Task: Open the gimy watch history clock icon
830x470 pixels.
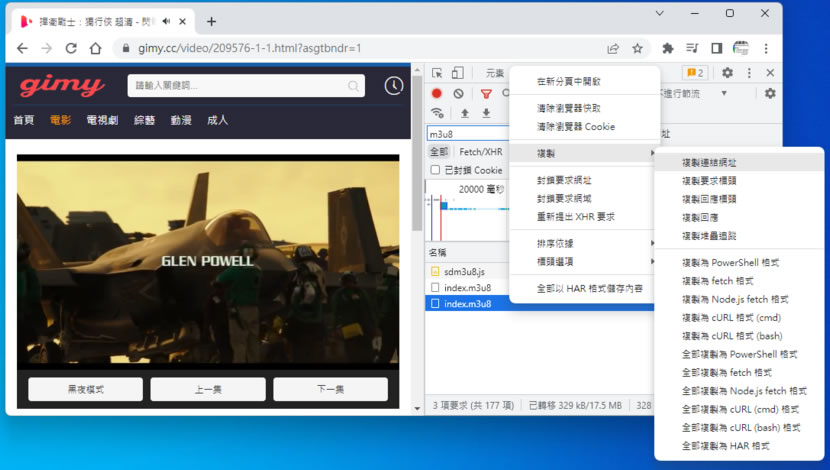Action: point(393,86)
